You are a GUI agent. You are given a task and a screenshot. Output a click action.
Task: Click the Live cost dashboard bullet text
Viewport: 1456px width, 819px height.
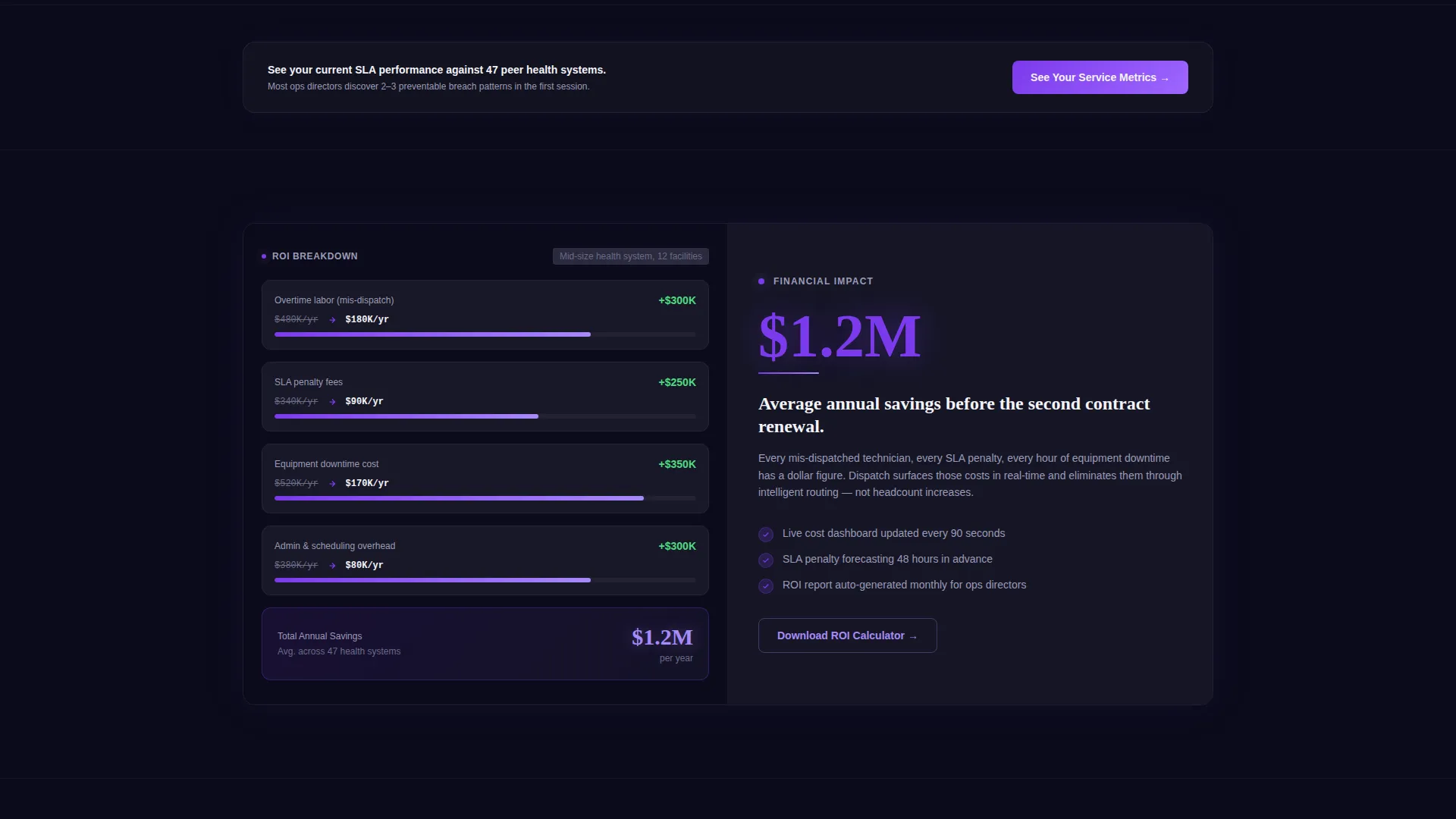893,533
